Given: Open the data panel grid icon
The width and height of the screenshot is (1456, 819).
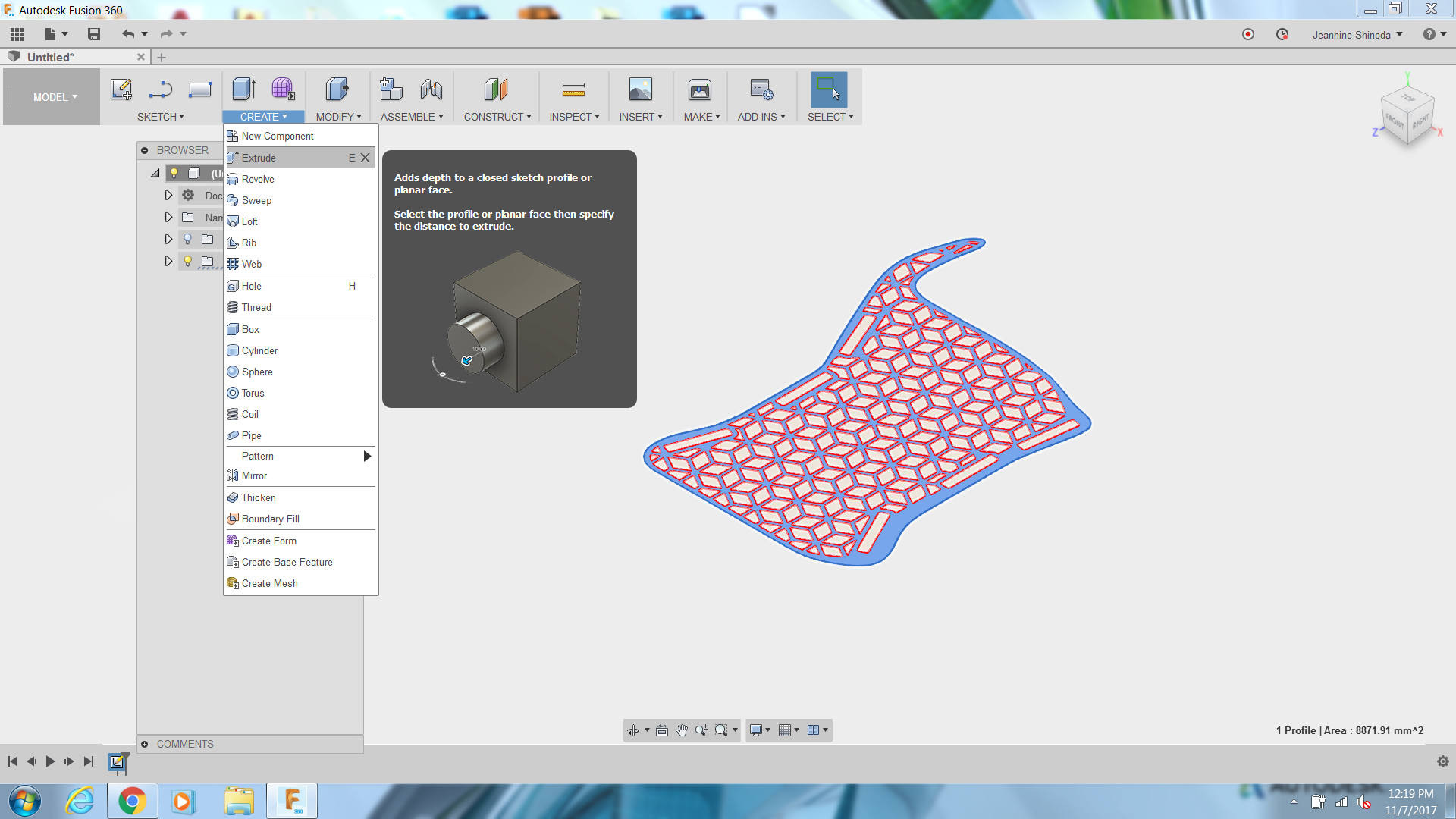Looking at the screenshot, I should (17, 34).
